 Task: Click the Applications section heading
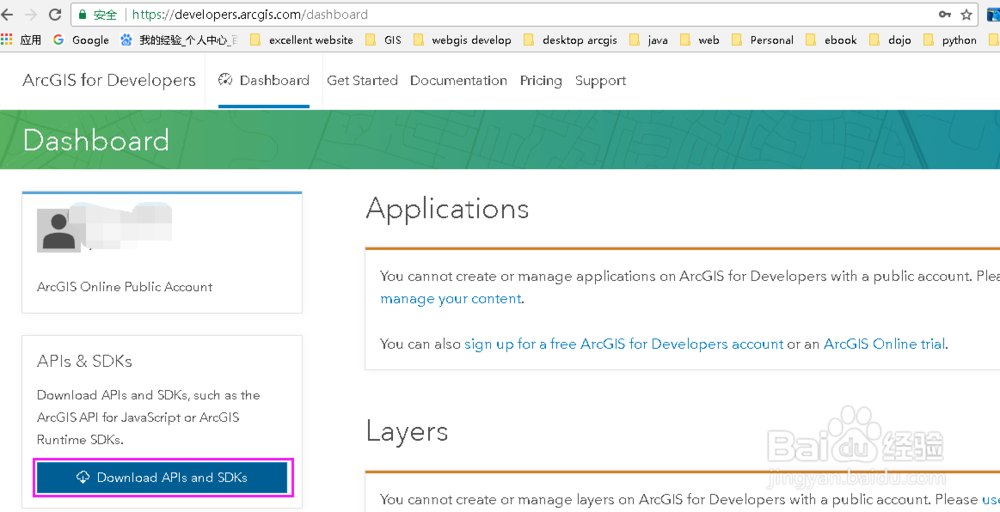click(x=448, y=209)
